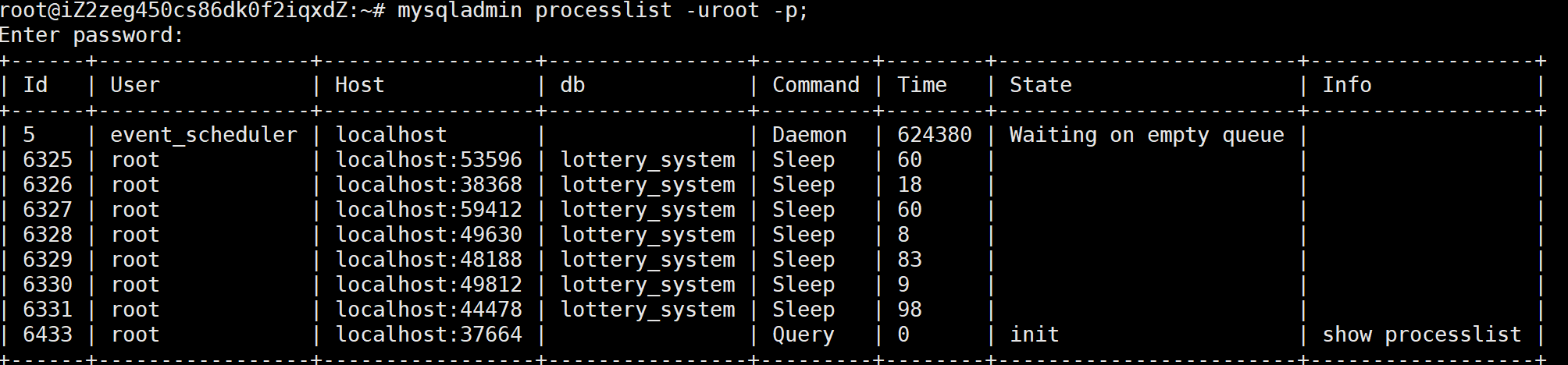
Task: Click the time value 8 in row 6328
Action: (903, 235)
